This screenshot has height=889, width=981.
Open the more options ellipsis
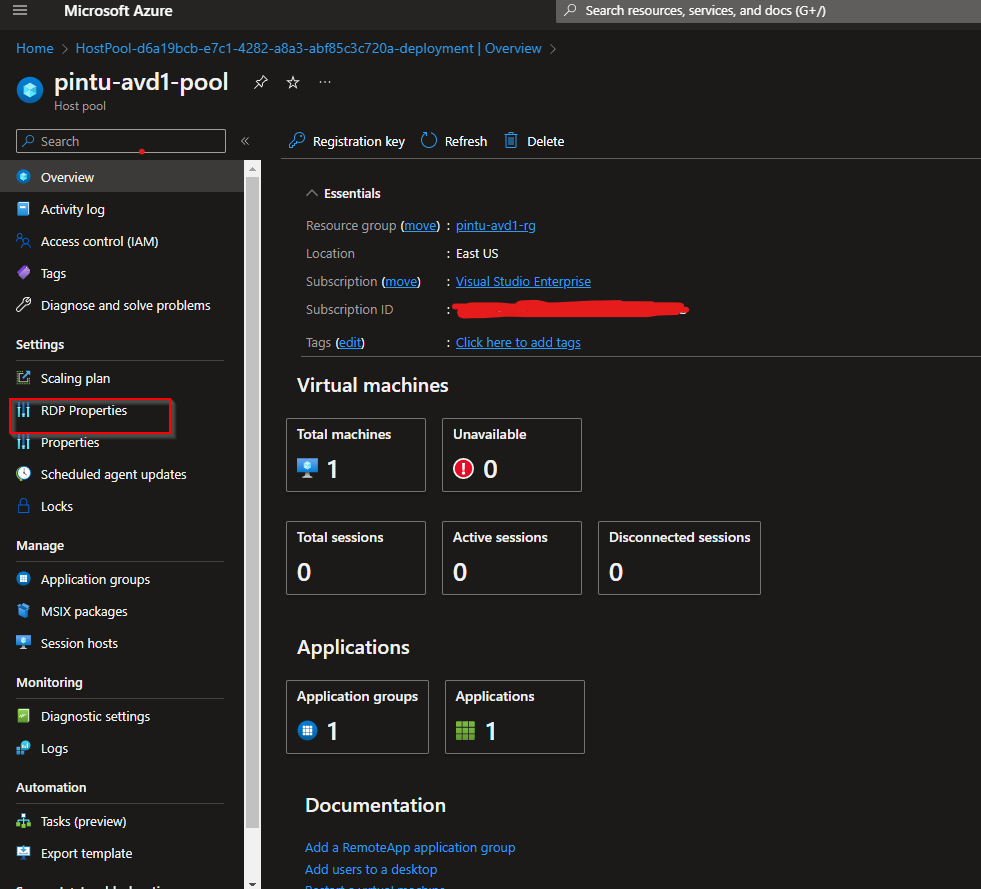coord(325,82)
